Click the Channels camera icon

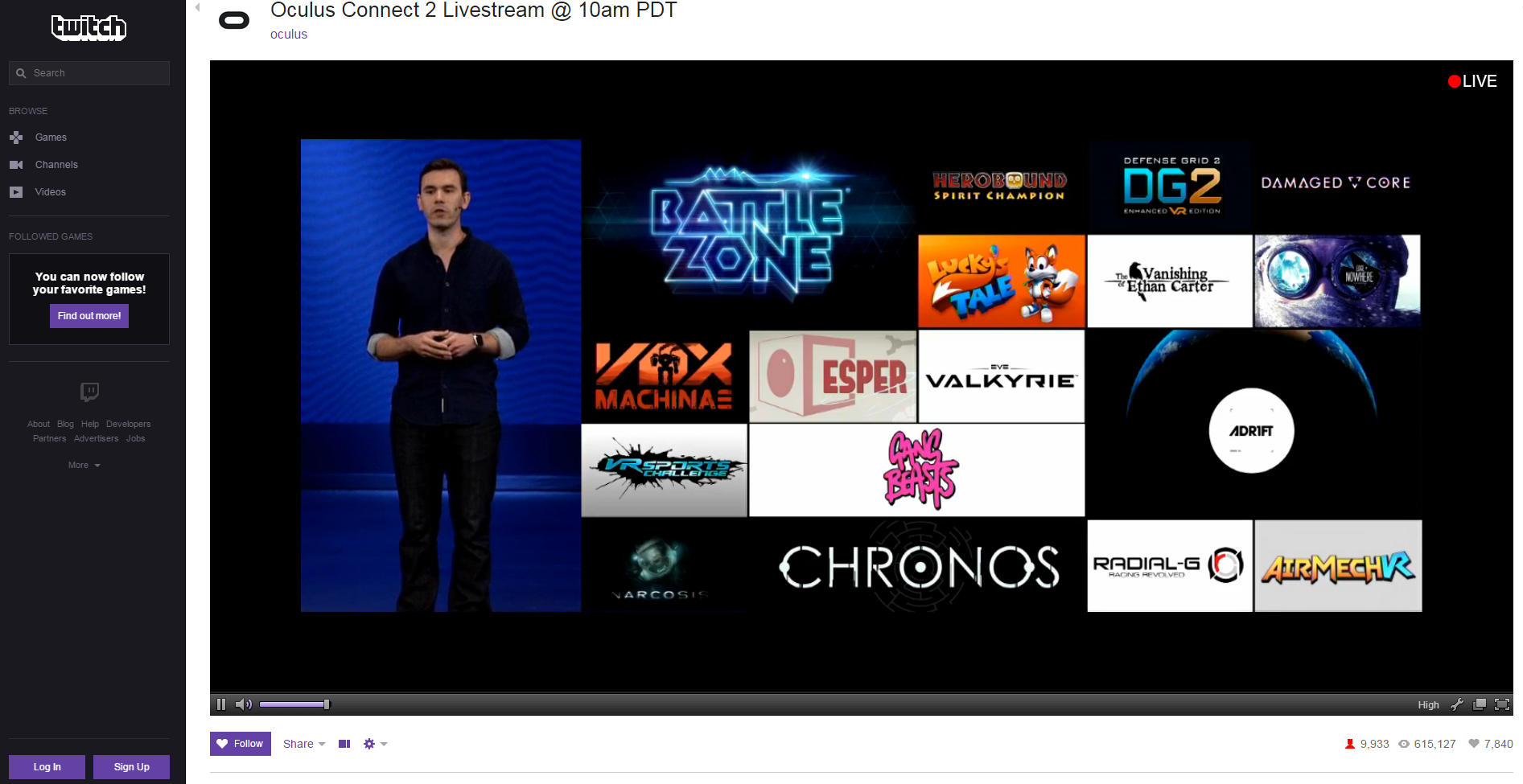click(16, 165)
